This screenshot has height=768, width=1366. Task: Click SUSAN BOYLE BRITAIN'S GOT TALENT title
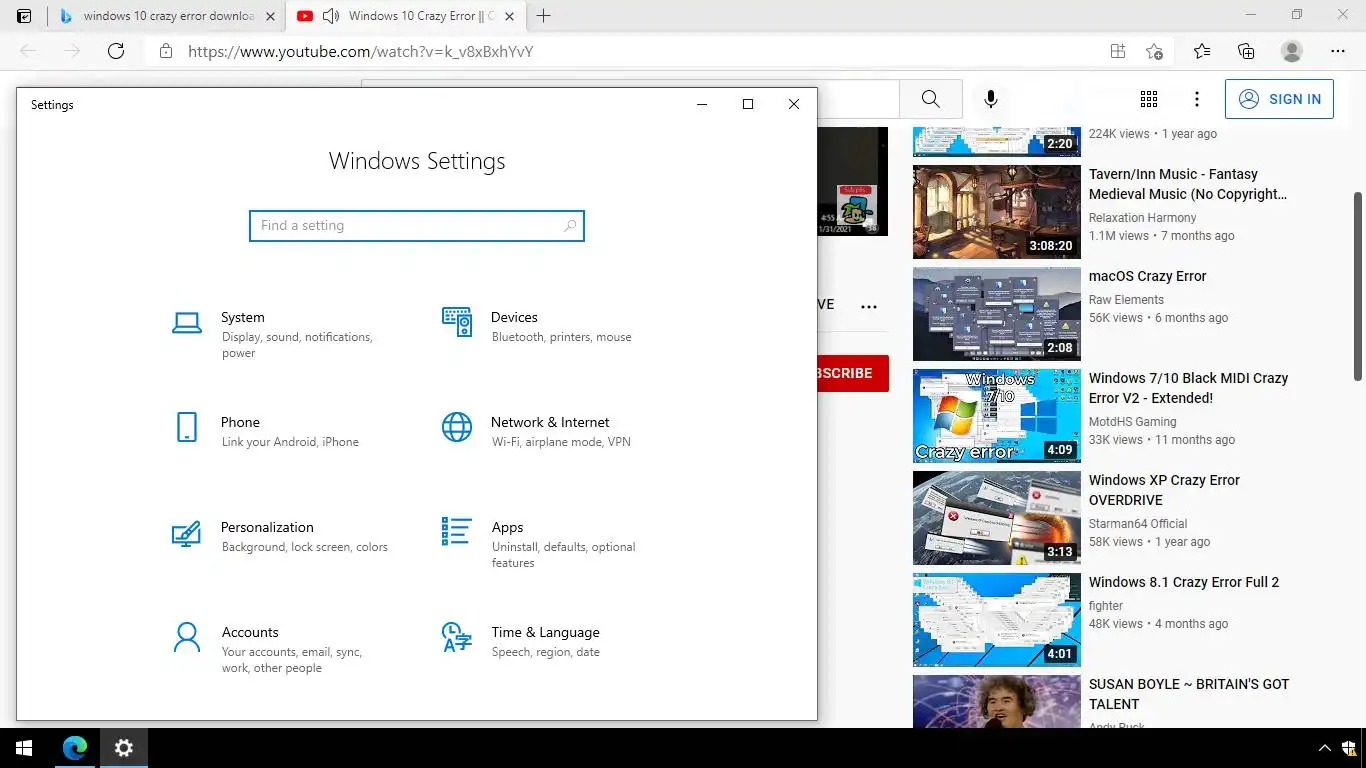(1189, 694)
